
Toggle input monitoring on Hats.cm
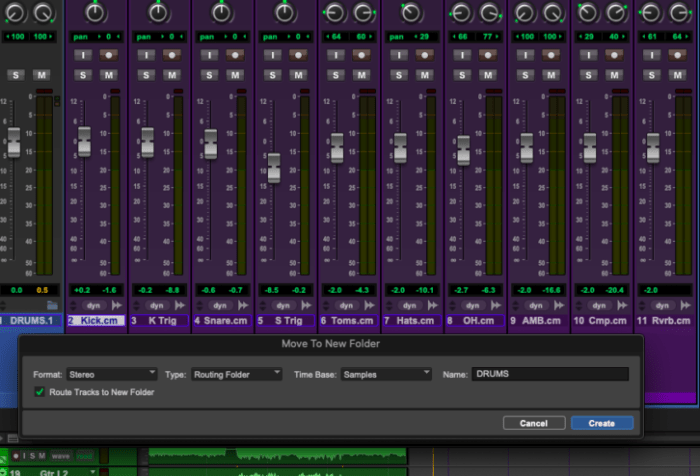point(399,55)
